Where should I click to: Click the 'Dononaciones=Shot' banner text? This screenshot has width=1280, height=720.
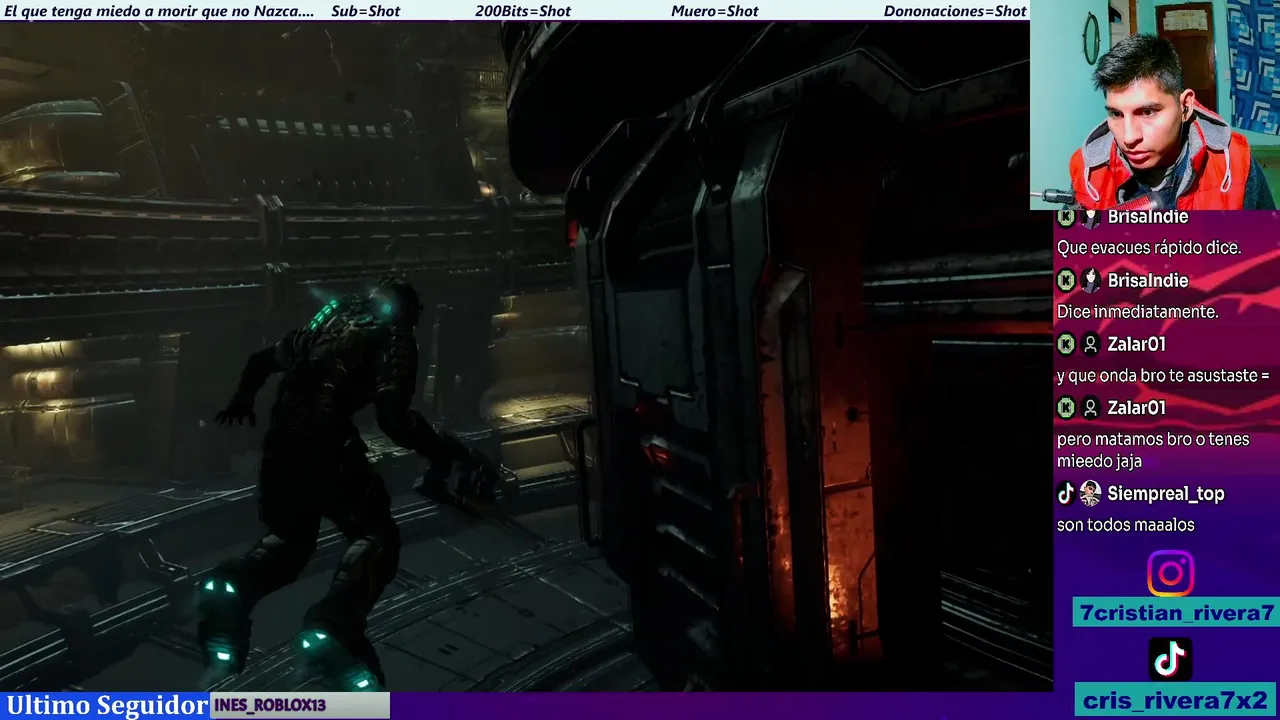click(x=955, y=11)
